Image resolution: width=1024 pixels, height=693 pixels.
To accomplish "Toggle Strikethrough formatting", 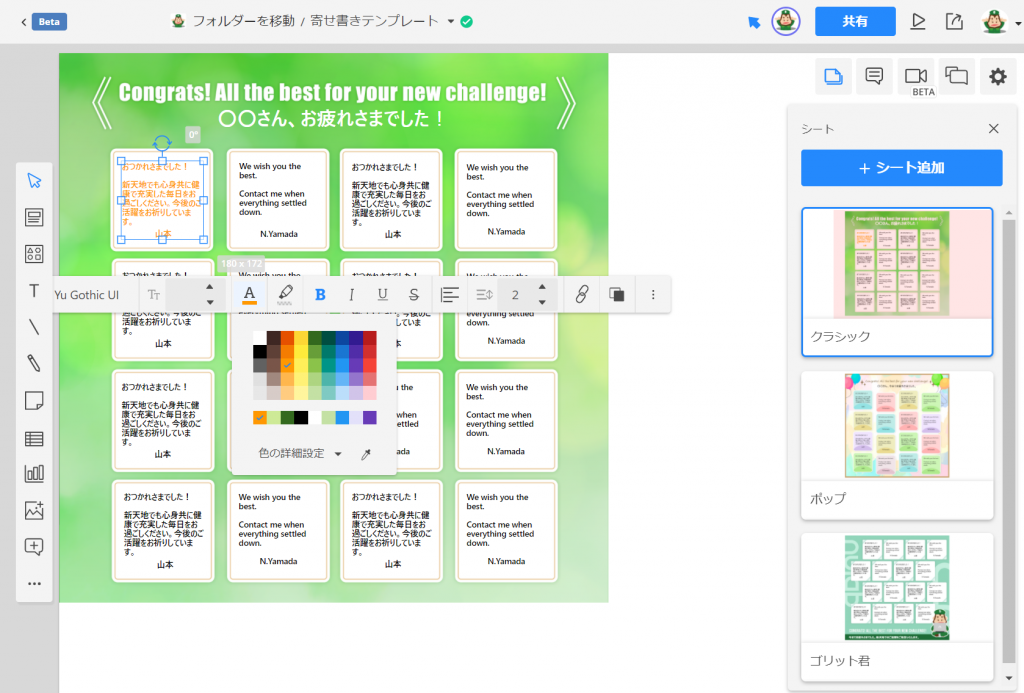I will [414, 294].
